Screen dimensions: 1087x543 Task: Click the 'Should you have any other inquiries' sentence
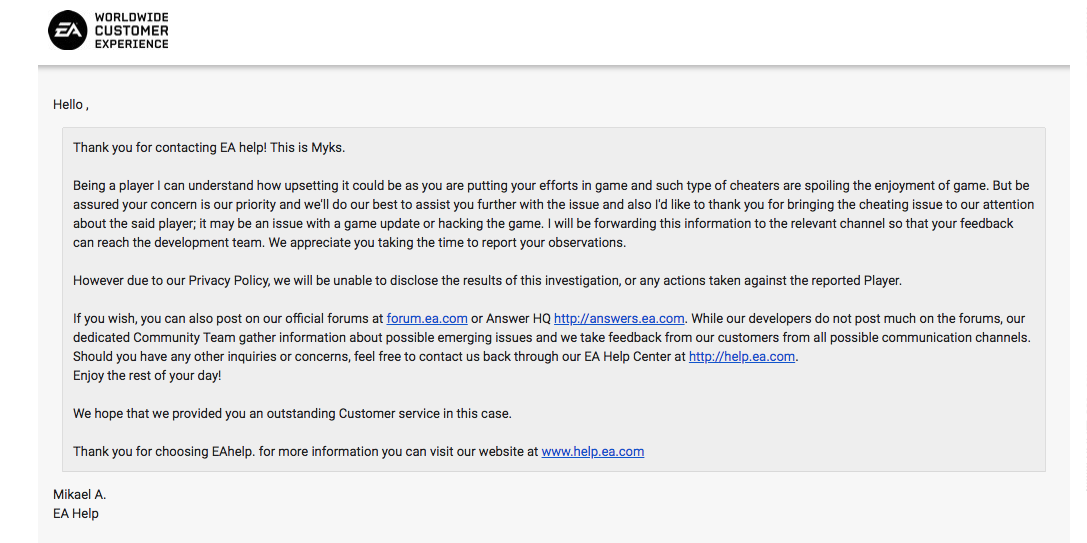(435, 356)
